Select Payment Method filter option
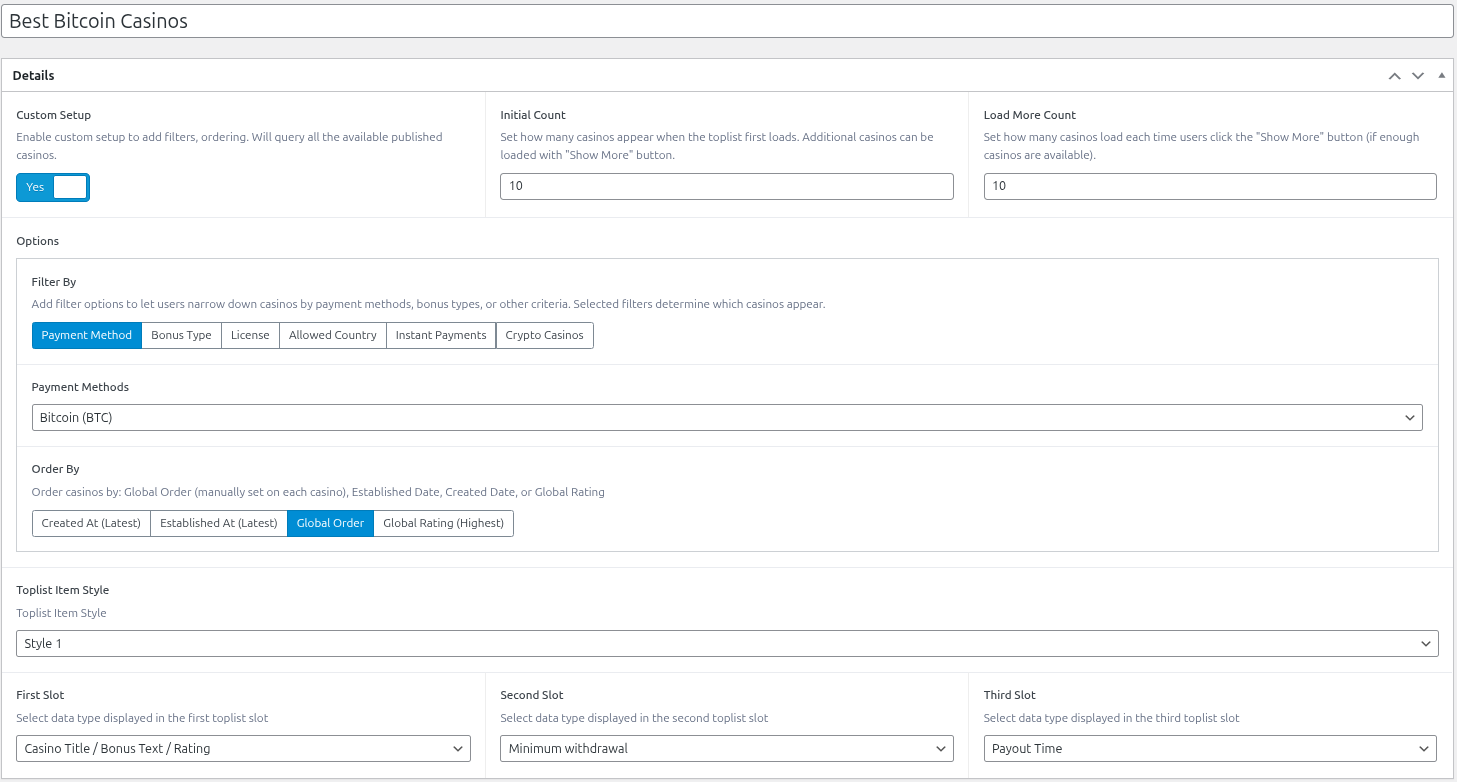 (87, 335)
